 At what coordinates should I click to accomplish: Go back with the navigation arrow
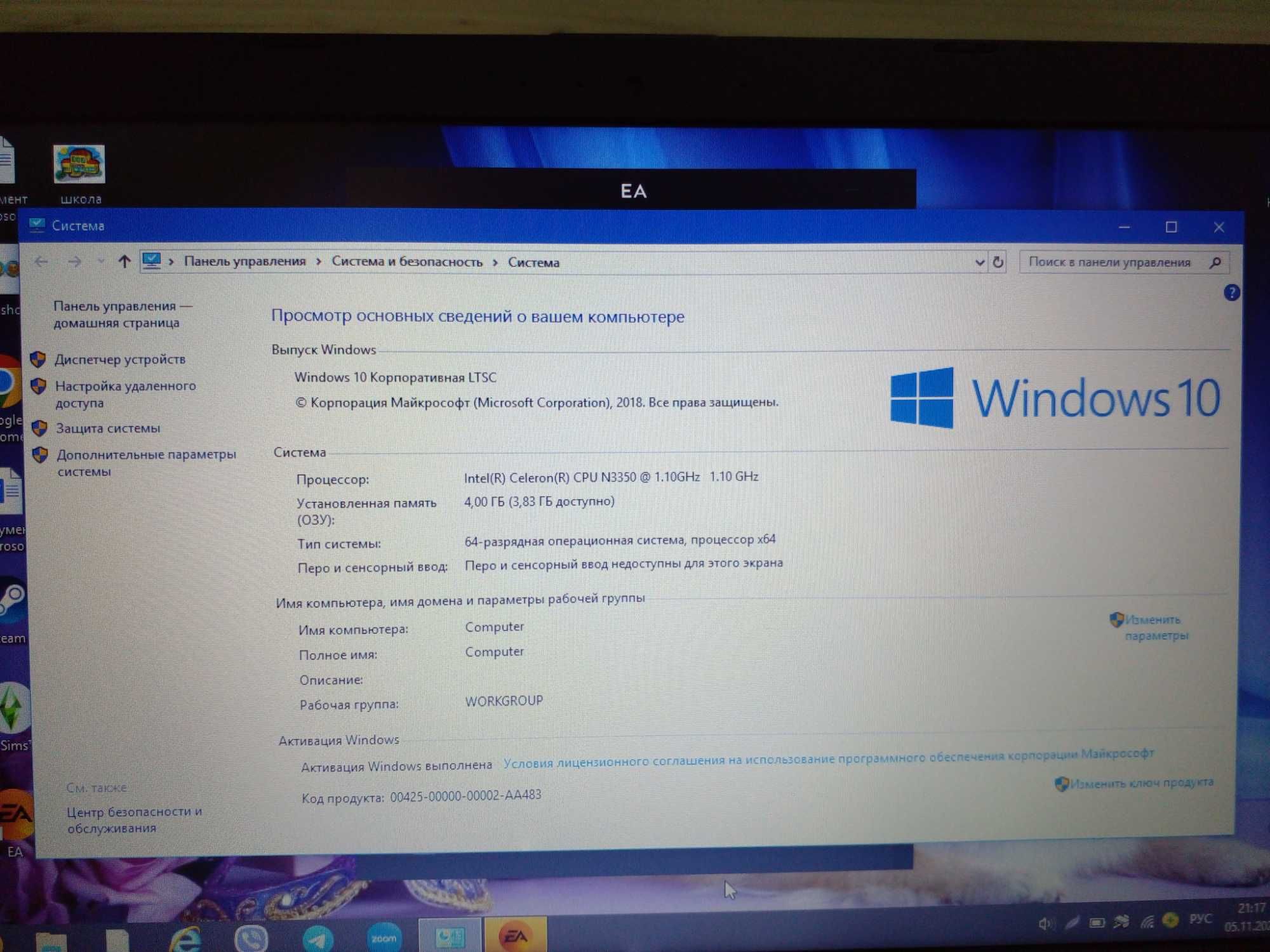(41, 261)
